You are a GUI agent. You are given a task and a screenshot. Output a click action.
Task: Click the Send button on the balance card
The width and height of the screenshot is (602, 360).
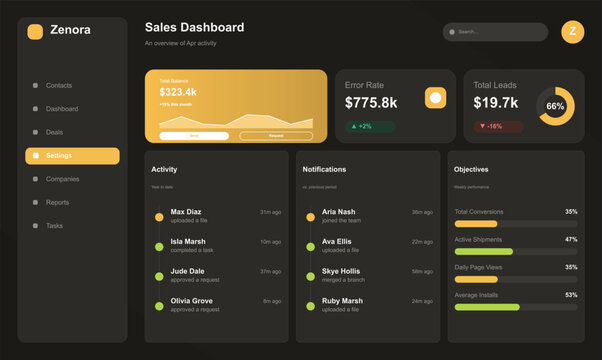pyautogui.click(x=194, y=136)
